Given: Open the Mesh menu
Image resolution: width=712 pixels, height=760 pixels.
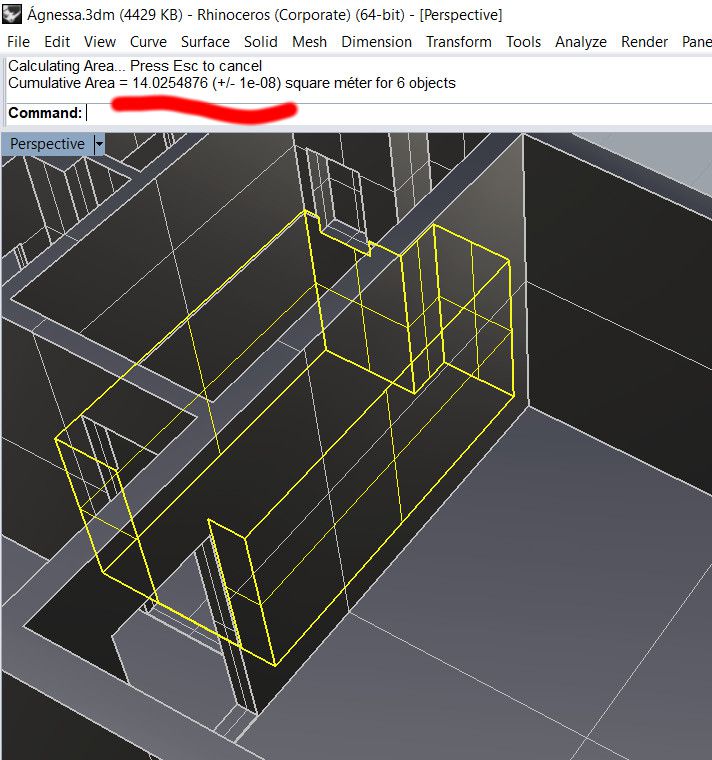Looking at the screenshot, I should pyautogui.click(x=309, y=42).
